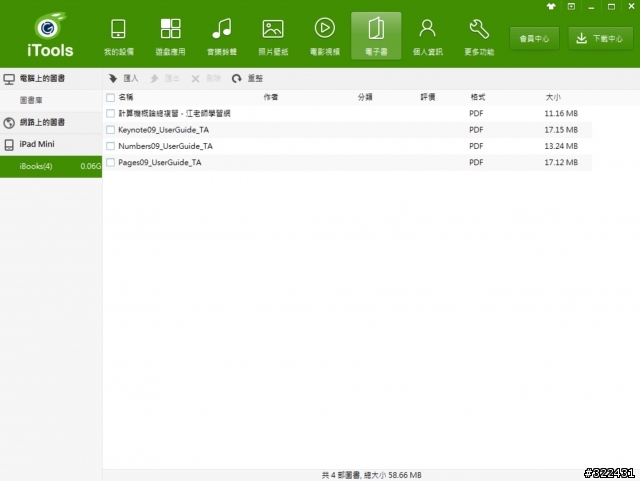Sort by the 大小 column header

point(553,97)
